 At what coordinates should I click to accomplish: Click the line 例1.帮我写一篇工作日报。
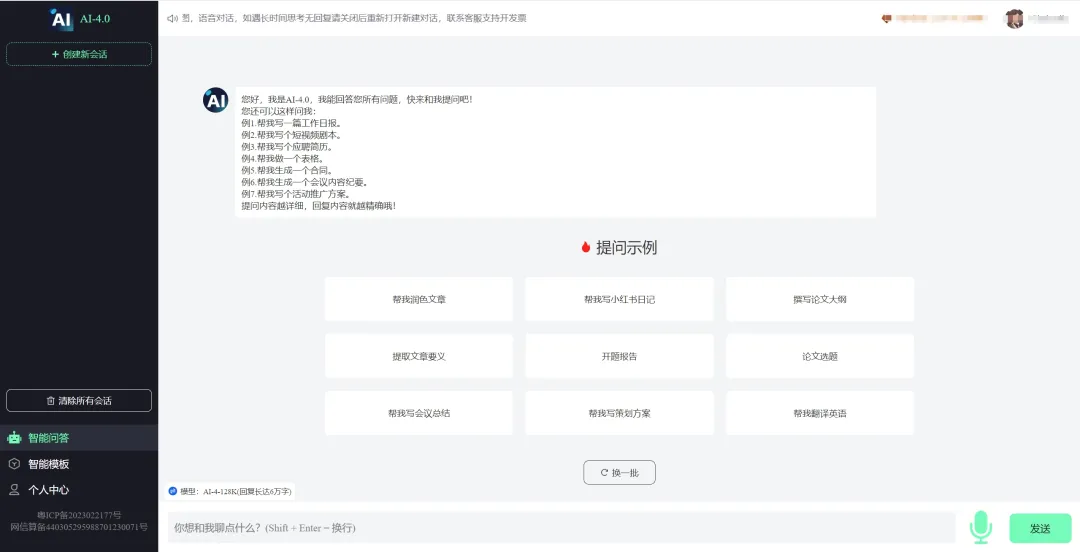[x=293, y=123]
